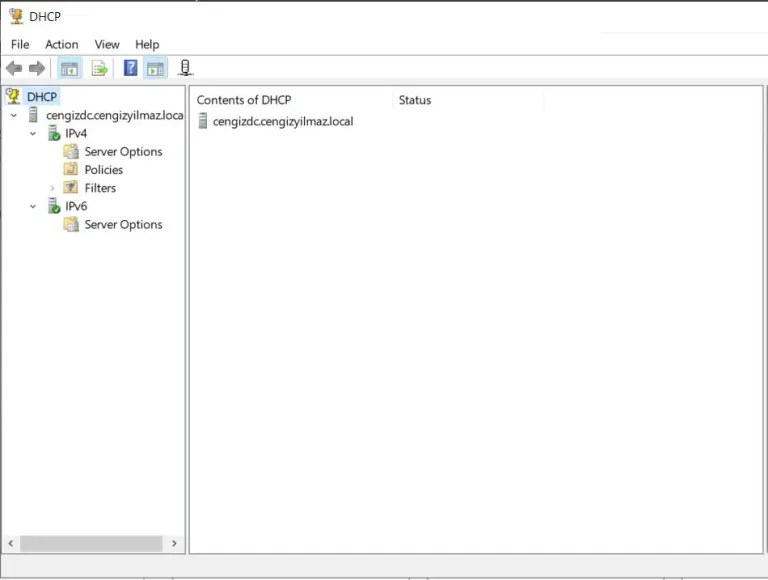Toggle the Show/Hide Action Pane icon
Viewport: 768px width, 580px height.
pyautogui.click(x=155, y=68)
